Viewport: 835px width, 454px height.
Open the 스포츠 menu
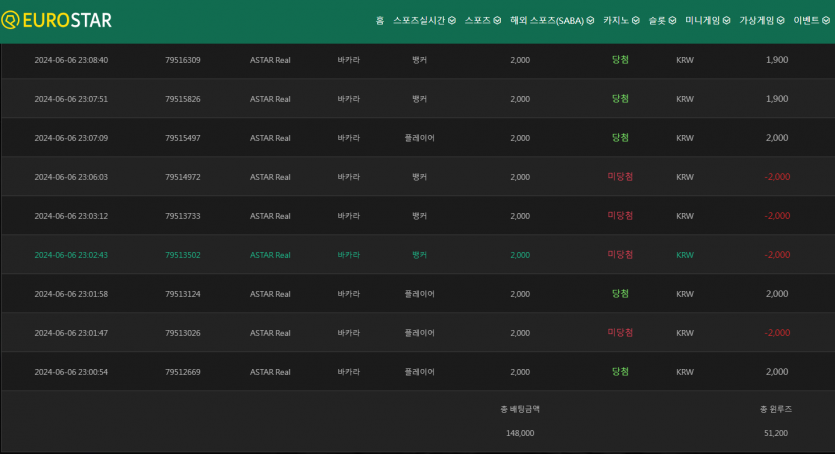[482, 20]
